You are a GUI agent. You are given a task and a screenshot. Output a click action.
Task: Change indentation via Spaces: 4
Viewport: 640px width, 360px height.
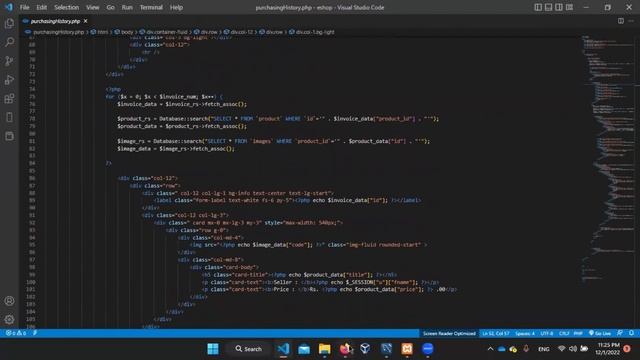tap(525, 333)
